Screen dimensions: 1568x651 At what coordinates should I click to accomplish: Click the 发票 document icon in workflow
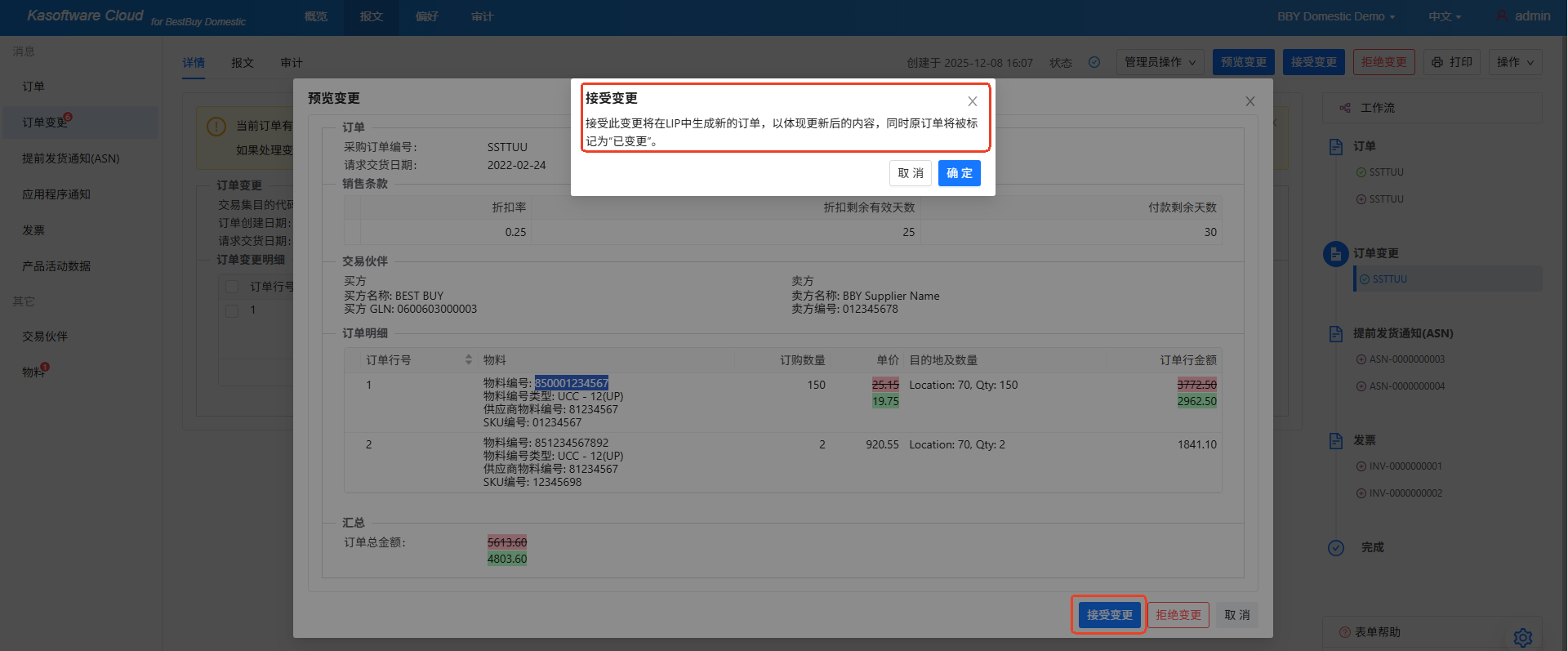pos(1336,441)
